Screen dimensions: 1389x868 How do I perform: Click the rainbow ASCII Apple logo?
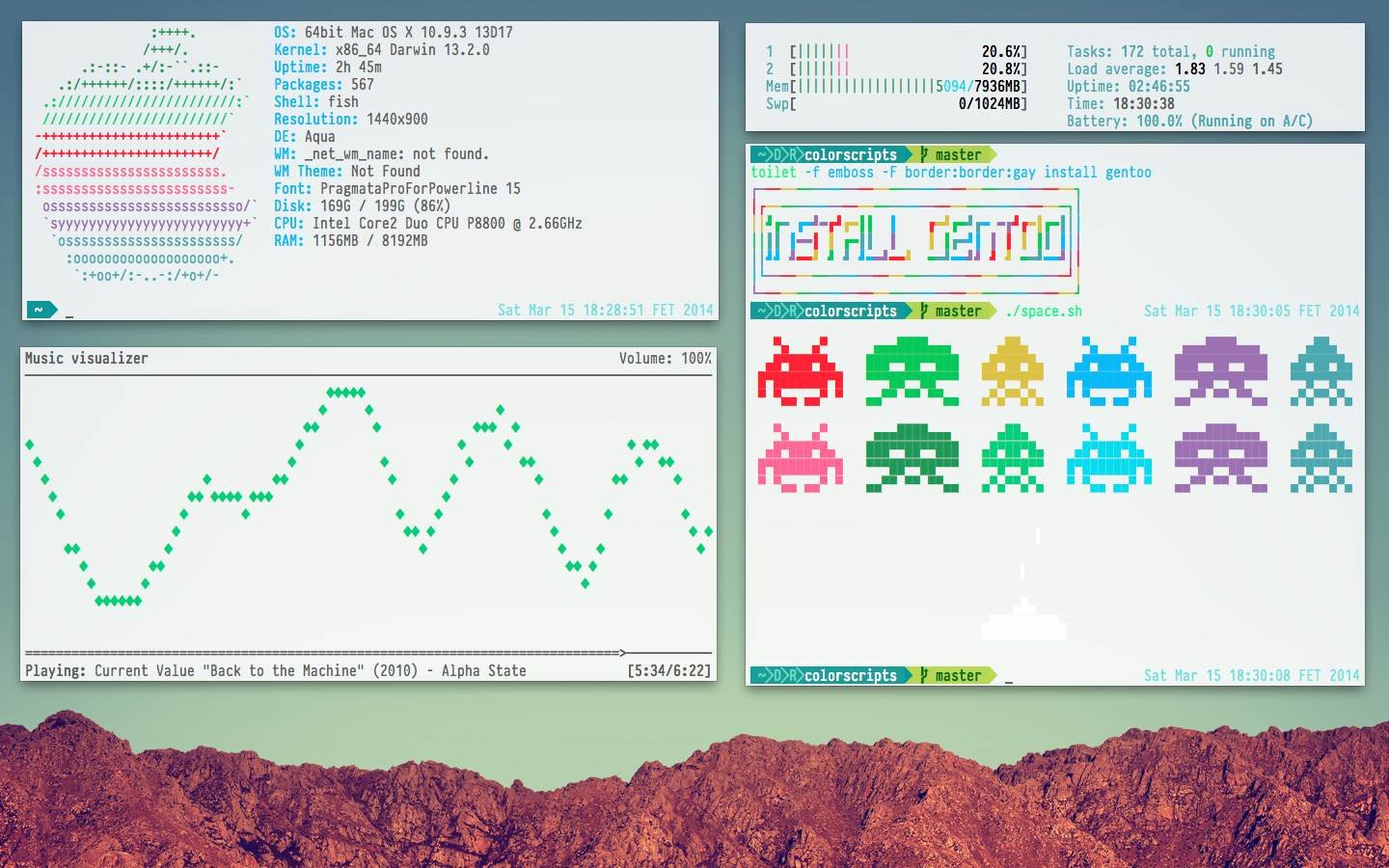(x=145, y=154)
